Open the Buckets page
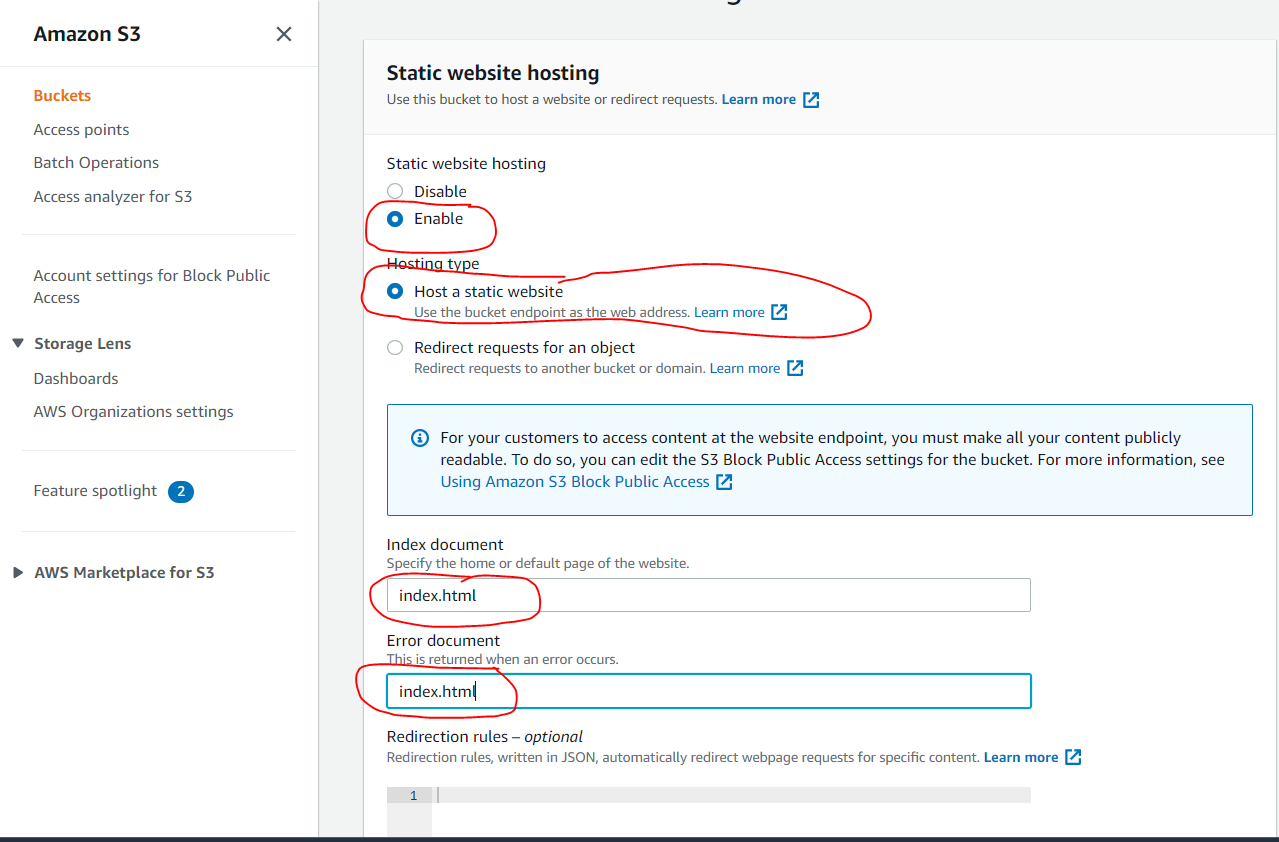Screen dimensions: 1279x842 point(62,96)
